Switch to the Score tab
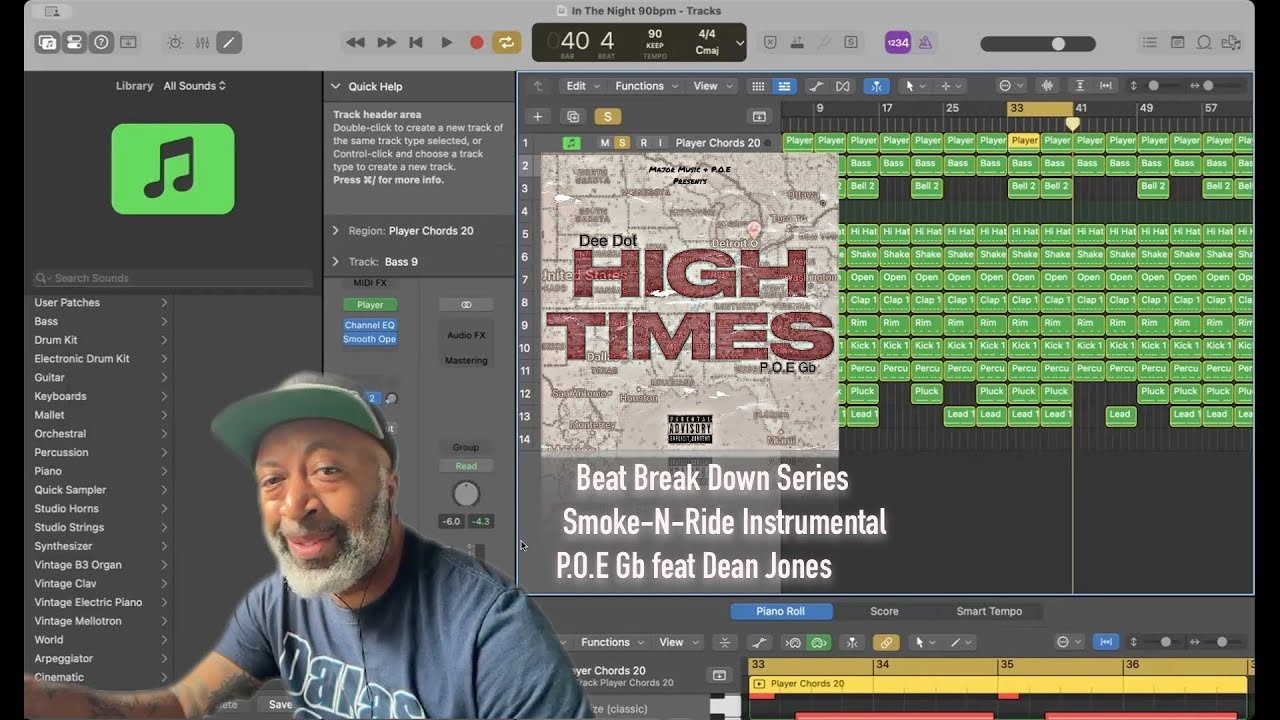Viewport: 1280px width, 720px height. pyautogui.click(x=884, y=611)
